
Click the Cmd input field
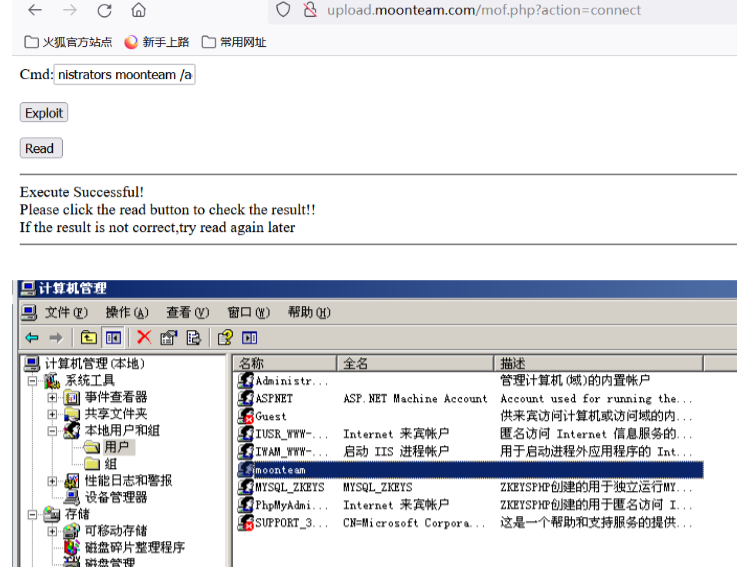[x=124, y=75]
